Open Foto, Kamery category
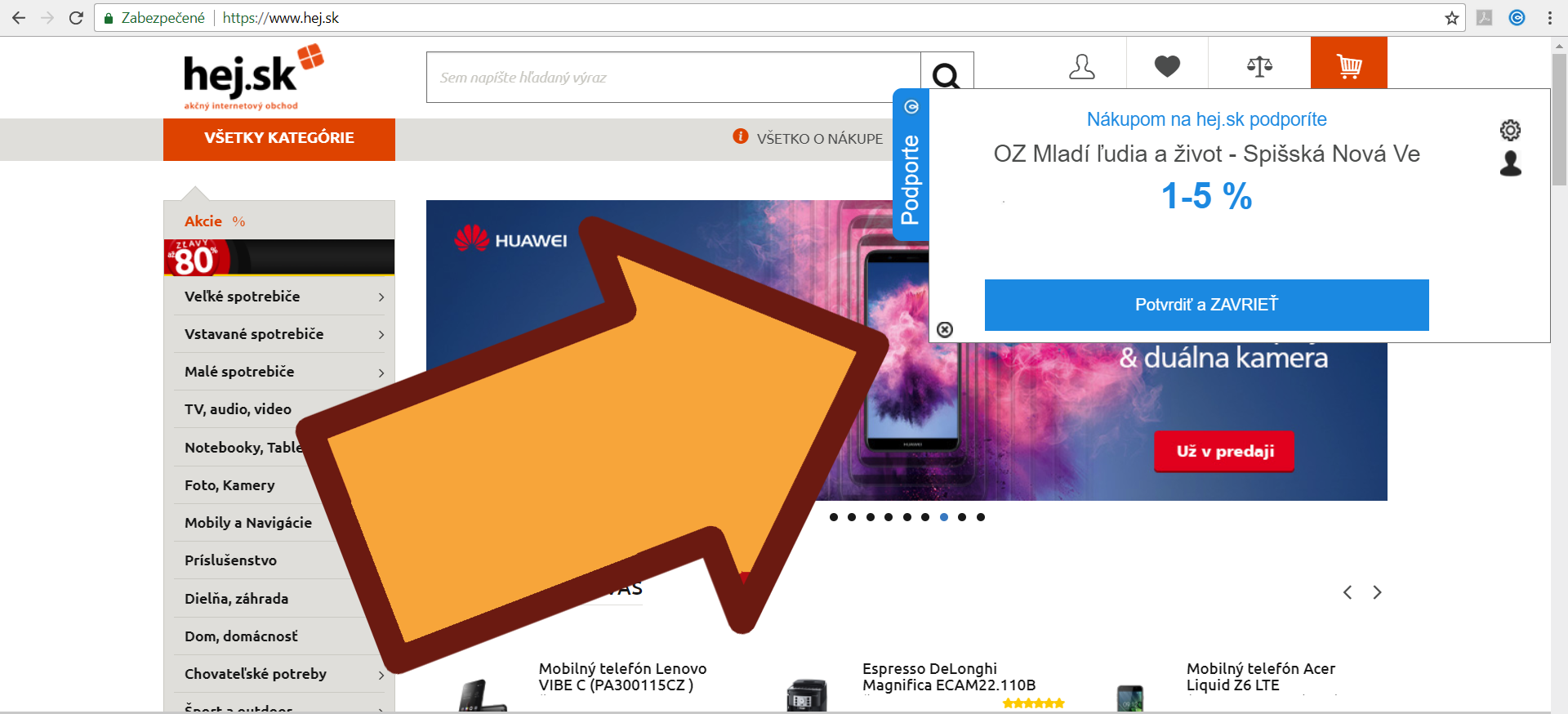This screenshot has height=714, width=1568. tap(229, 485)
